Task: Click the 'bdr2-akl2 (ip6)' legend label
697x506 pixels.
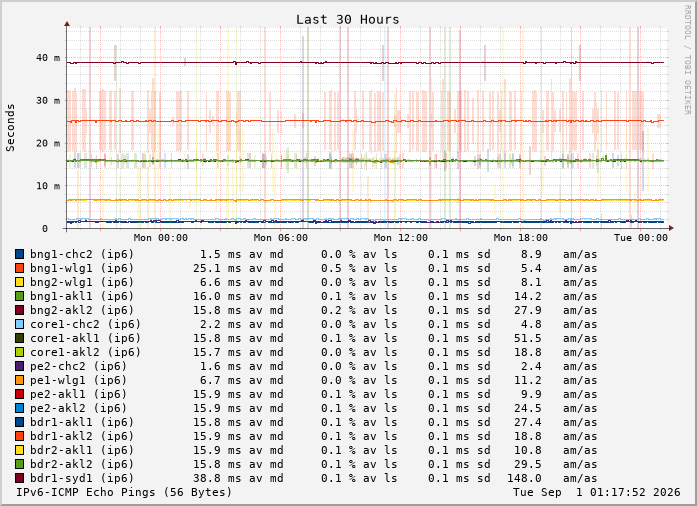Action: pyautogui.click(x=82, y=464)
